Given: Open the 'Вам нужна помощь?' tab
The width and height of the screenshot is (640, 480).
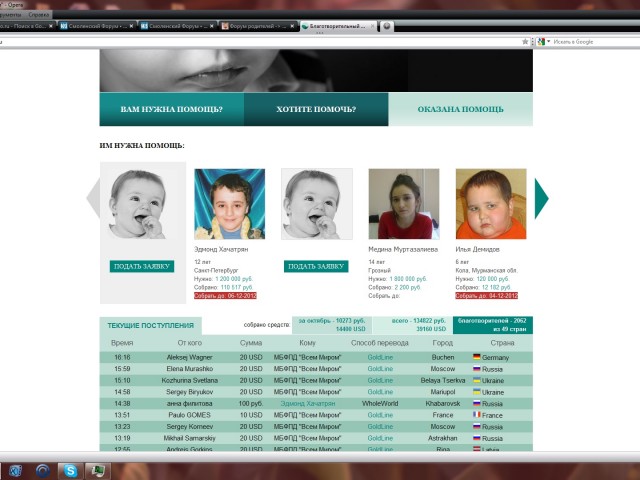Looking at the screenshot, I should 171,109.
